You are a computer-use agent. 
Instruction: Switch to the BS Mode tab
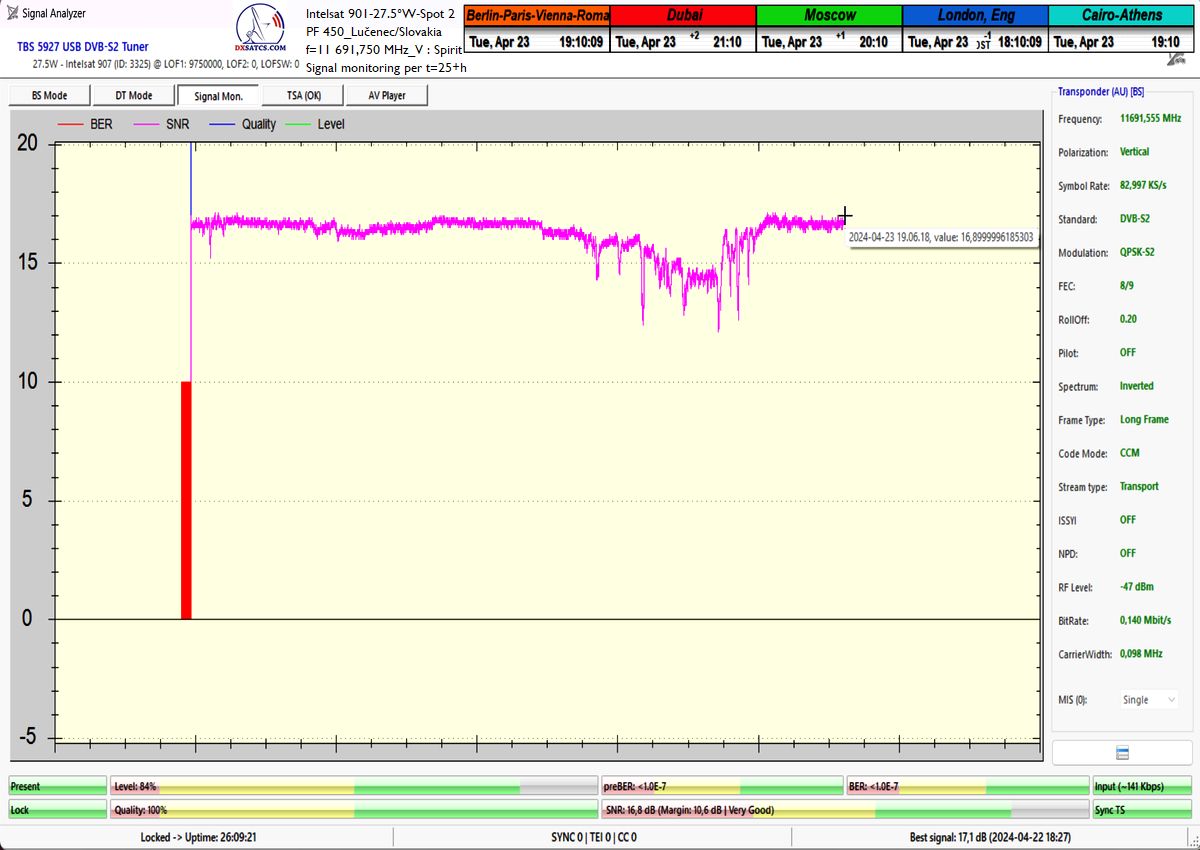click(x=49, y=95)
